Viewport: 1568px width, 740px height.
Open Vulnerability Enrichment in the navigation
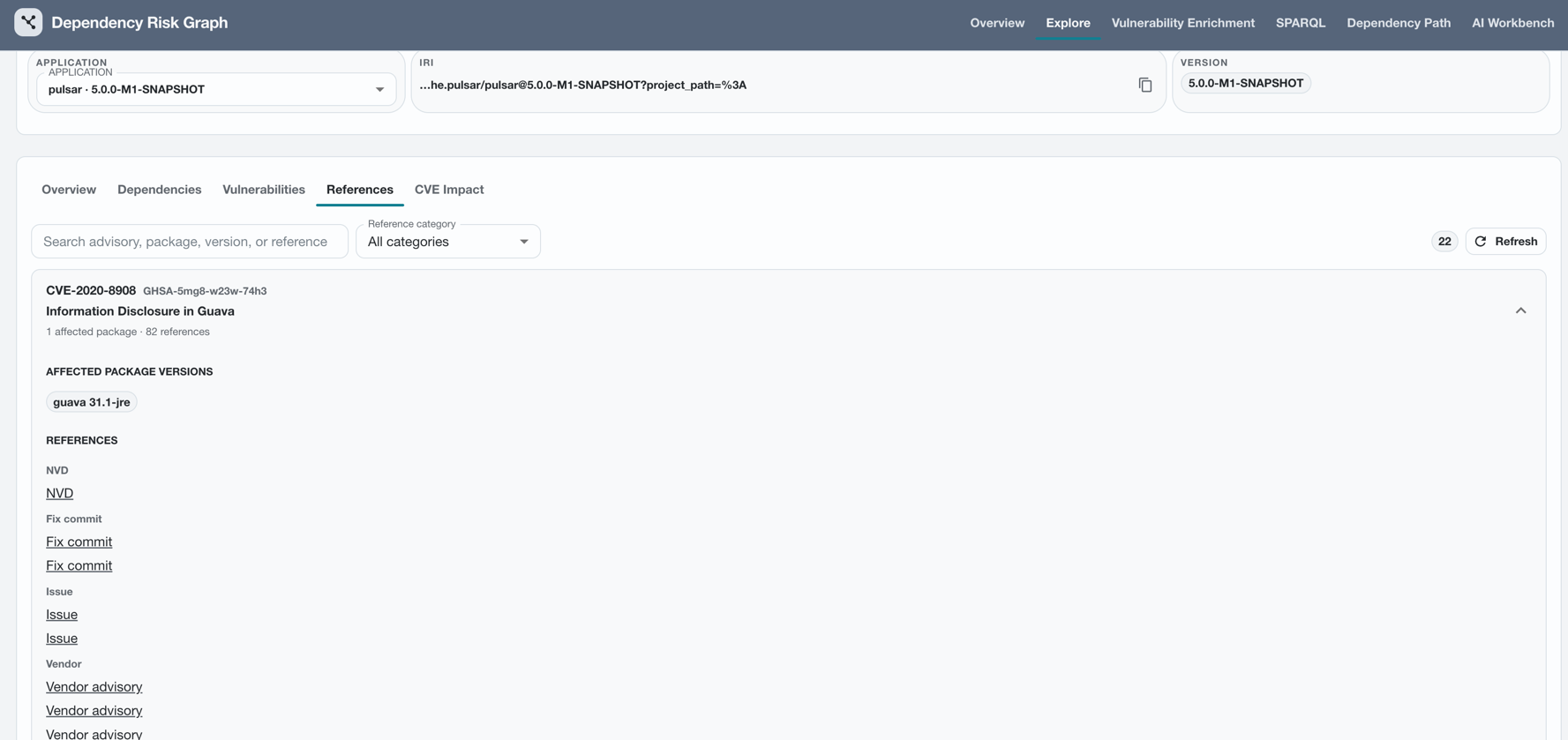pyautogui.click(x=1182, y=23)
